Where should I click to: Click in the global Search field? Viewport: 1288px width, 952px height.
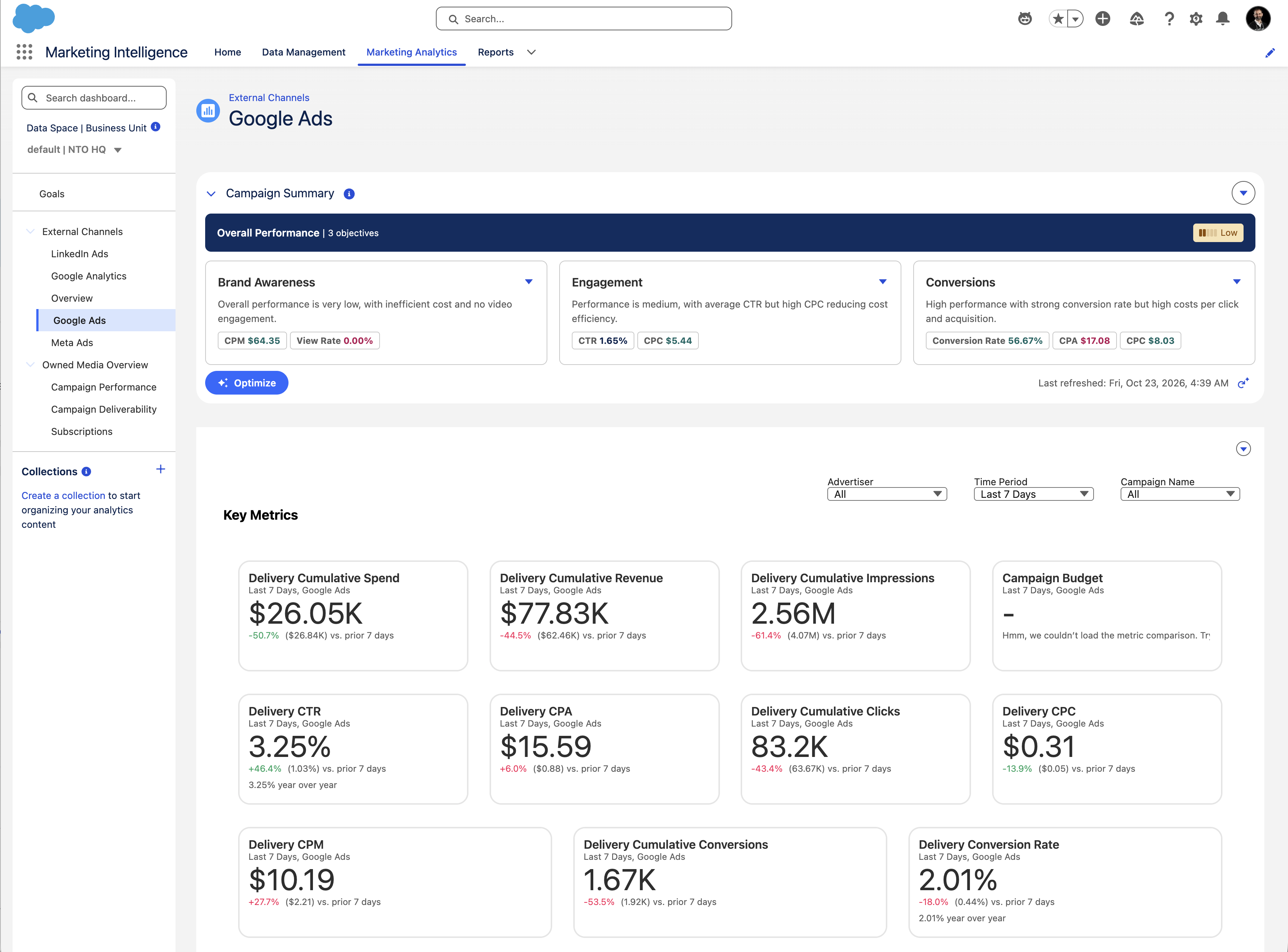pos(584,19)
